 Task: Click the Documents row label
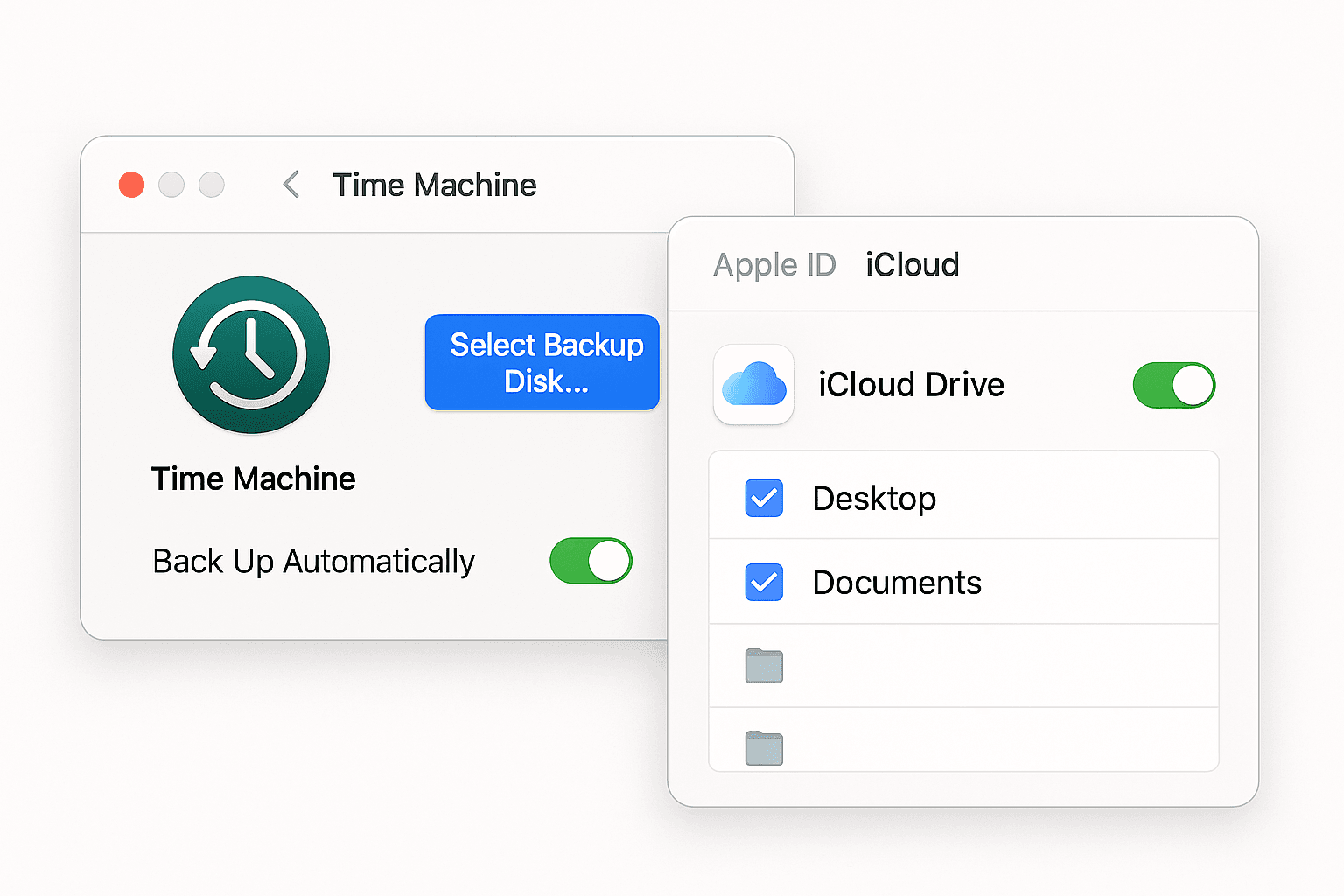click(897, 583)
